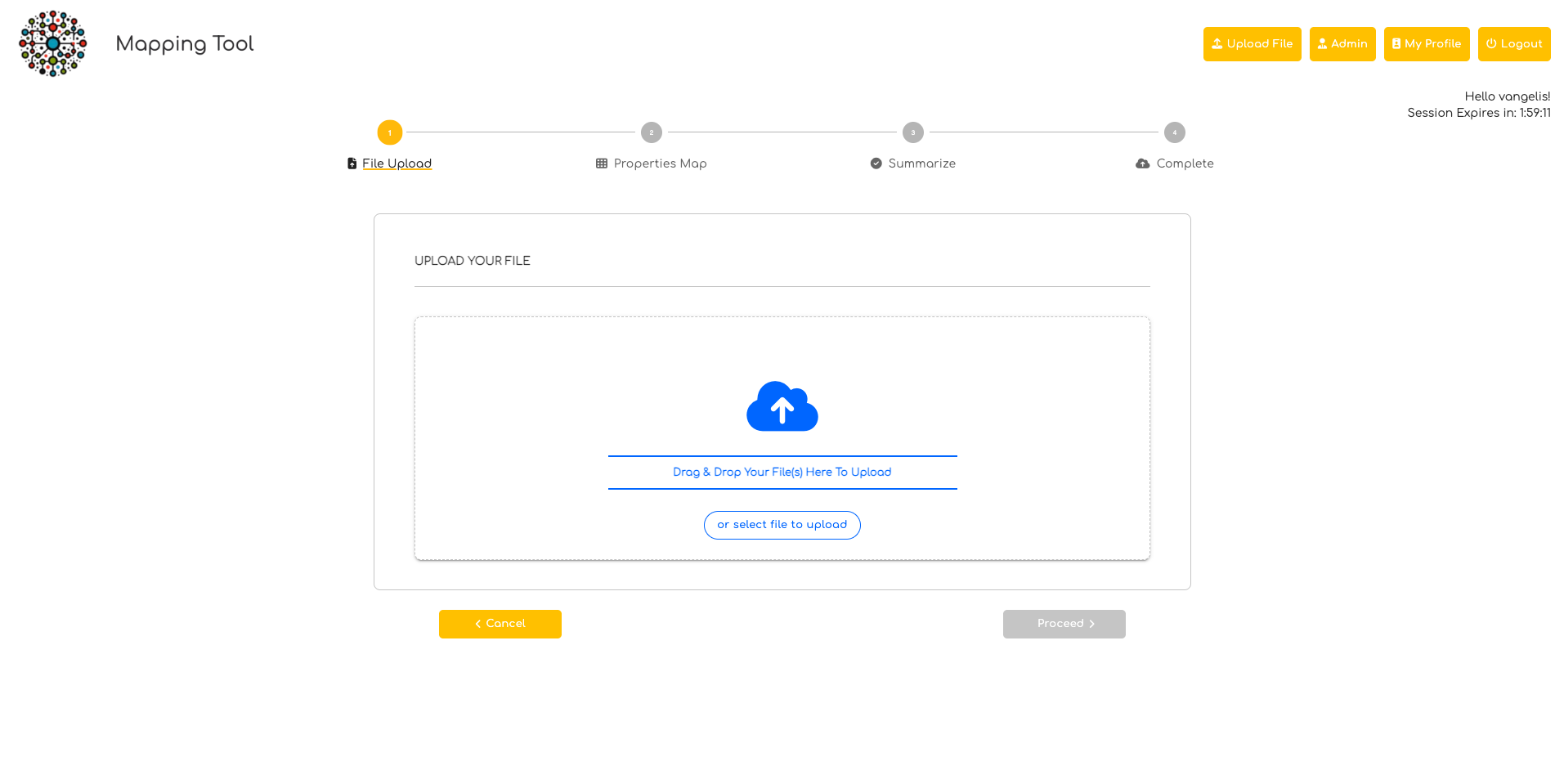Click the upload icon on Upload File button

pos(1217,43)
